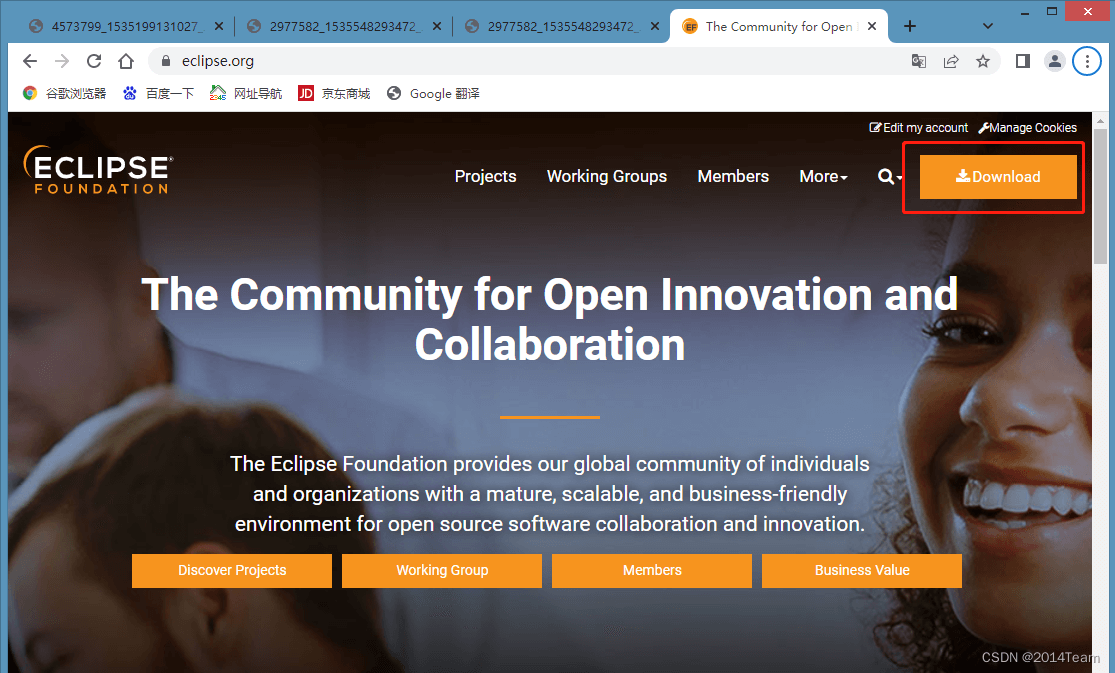Screen dimensions: 1115x673
Task: Click the eclipse.org address bar
Action: tap(500, 61)
